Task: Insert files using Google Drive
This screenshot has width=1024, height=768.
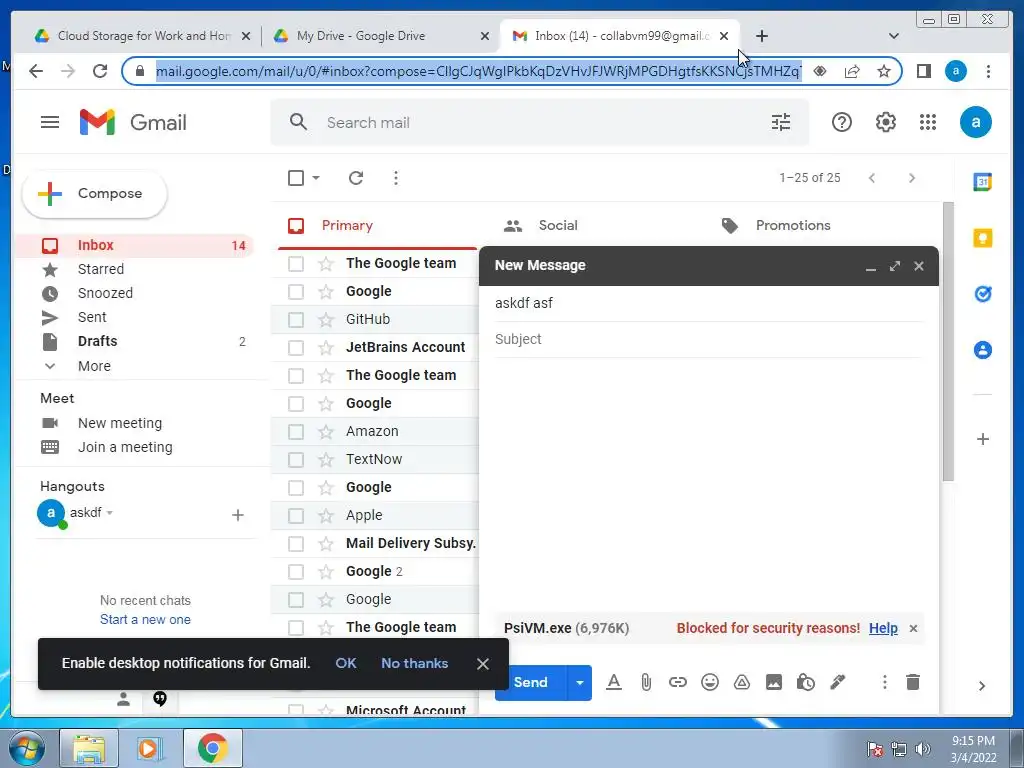Action: click(741, 682)
